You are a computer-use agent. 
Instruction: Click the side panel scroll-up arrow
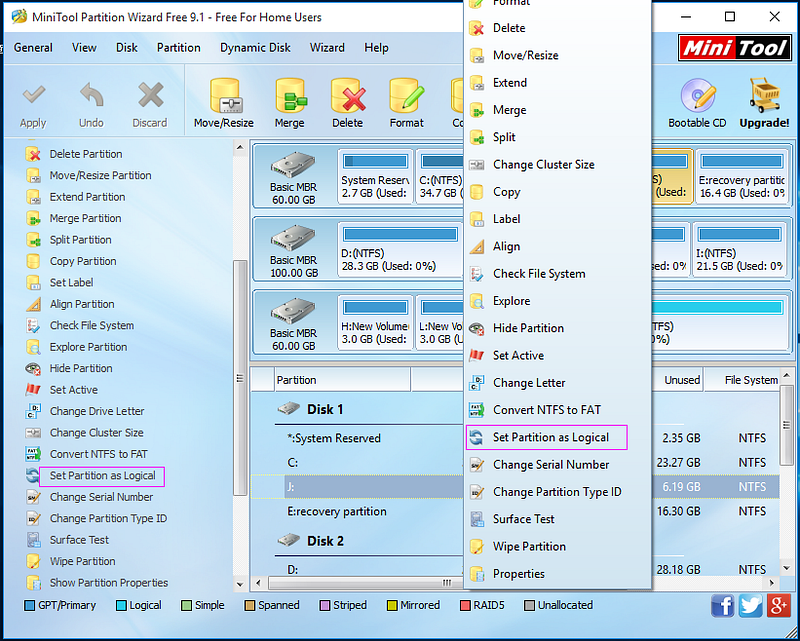tap(240, 148)
